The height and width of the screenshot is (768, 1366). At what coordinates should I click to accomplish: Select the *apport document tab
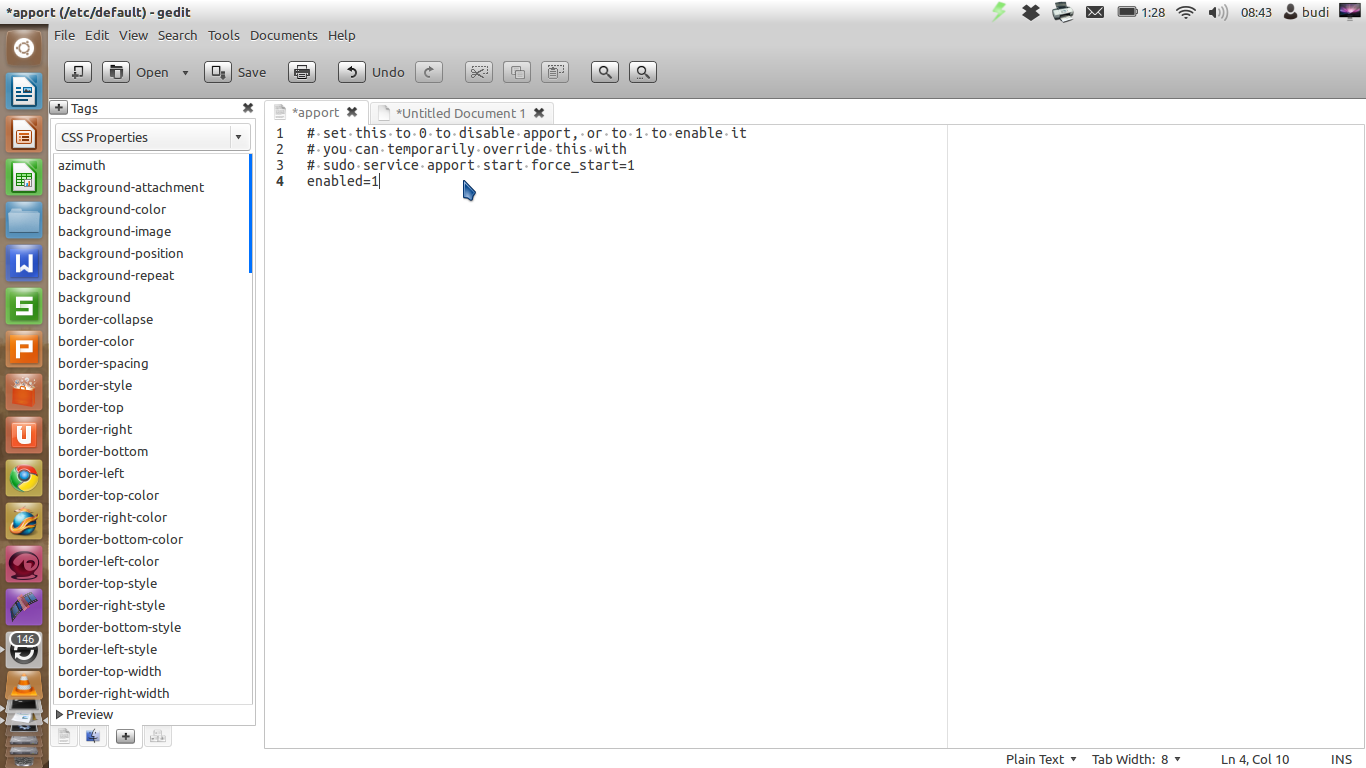[x=315, y=113]
